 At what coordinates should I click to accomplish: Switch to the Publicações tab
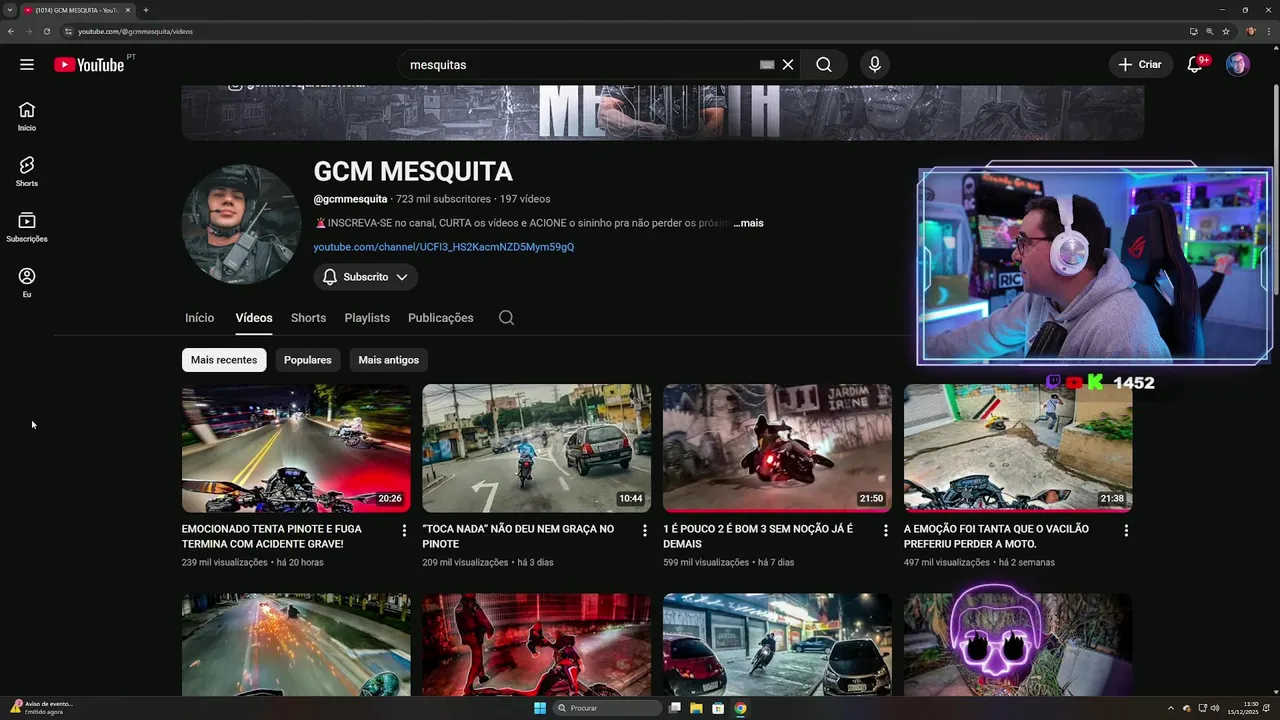[x=441, y=318]
